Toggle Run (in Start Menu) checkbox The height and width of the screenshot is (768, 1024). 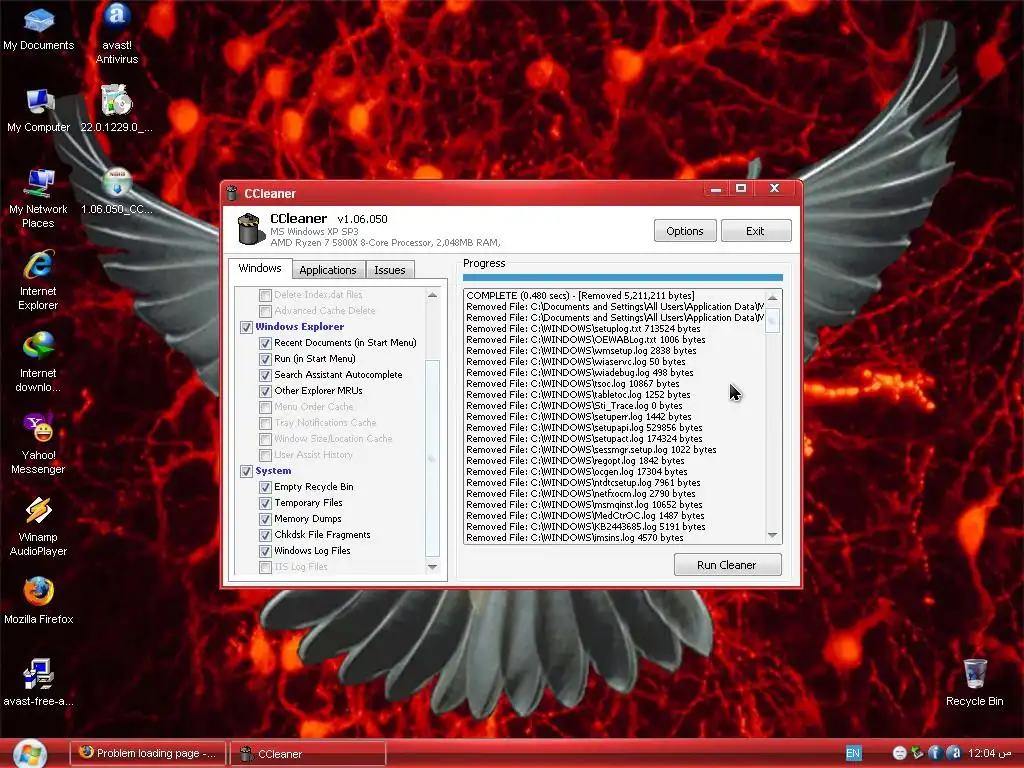click(265, 359)
